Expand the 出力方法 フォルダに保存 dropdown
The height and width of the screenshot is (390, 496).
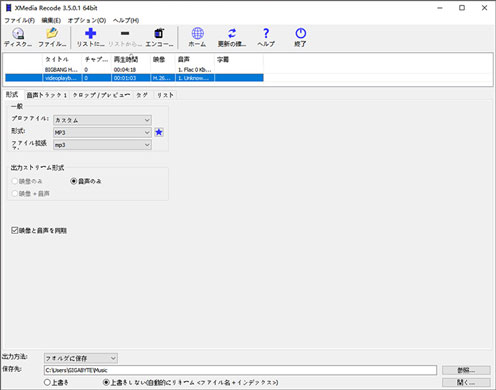point(81,358)
